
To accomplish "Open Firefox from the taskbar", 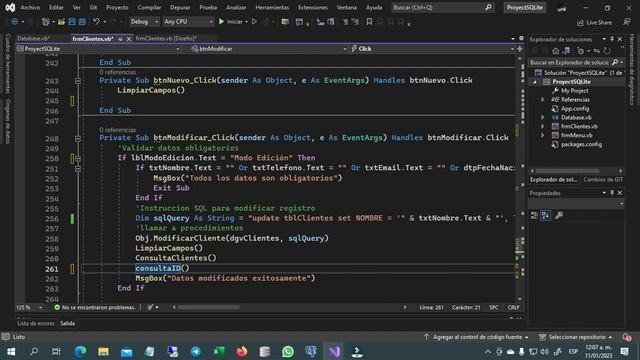I will 242,351.
